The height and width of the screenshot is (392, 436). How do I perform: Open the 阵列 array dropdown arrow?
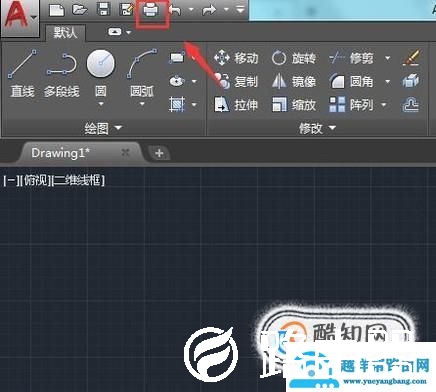[383, 105]
